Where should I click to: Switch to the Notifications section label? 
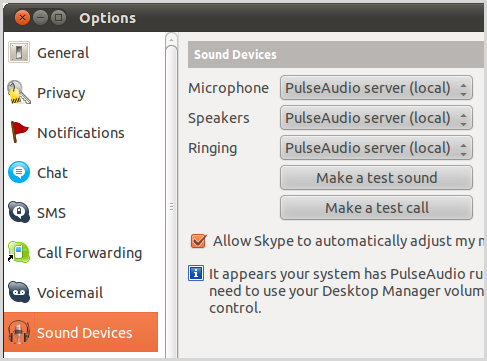[x=81, y=133]
